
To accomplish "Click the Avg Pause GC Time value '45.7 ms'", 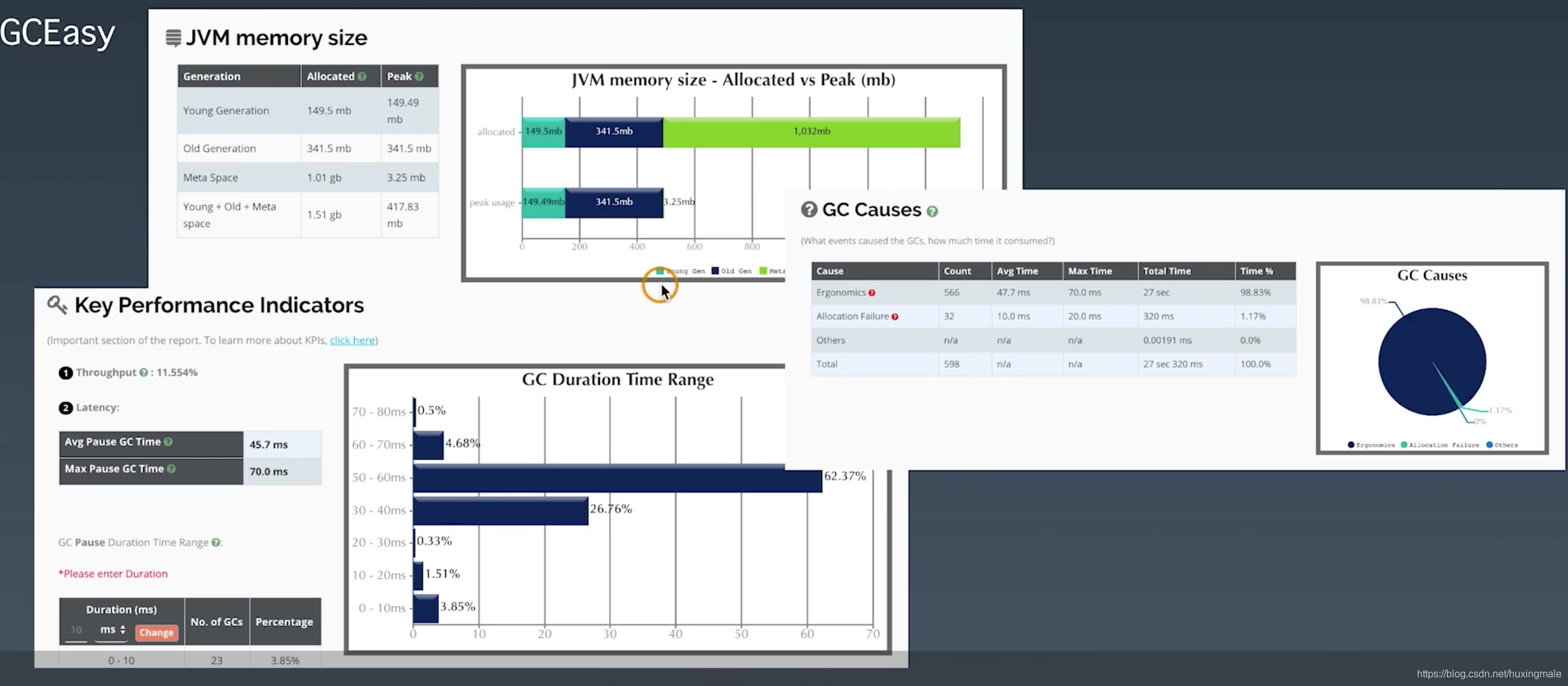I will (268, 445).
